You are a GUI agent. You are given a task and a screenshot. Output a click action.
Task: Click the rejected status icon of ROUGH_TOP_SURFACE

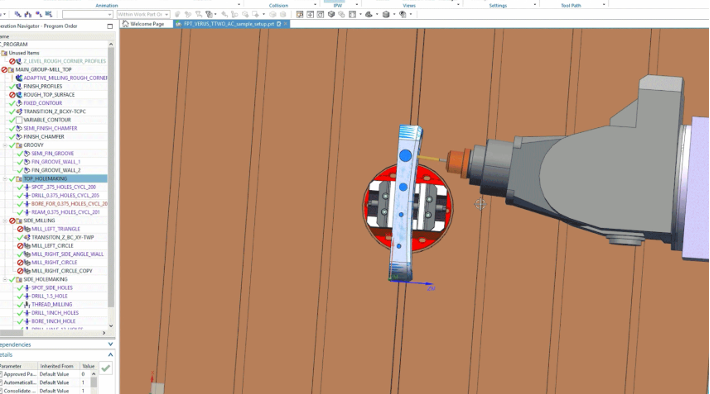click(12, 95)
